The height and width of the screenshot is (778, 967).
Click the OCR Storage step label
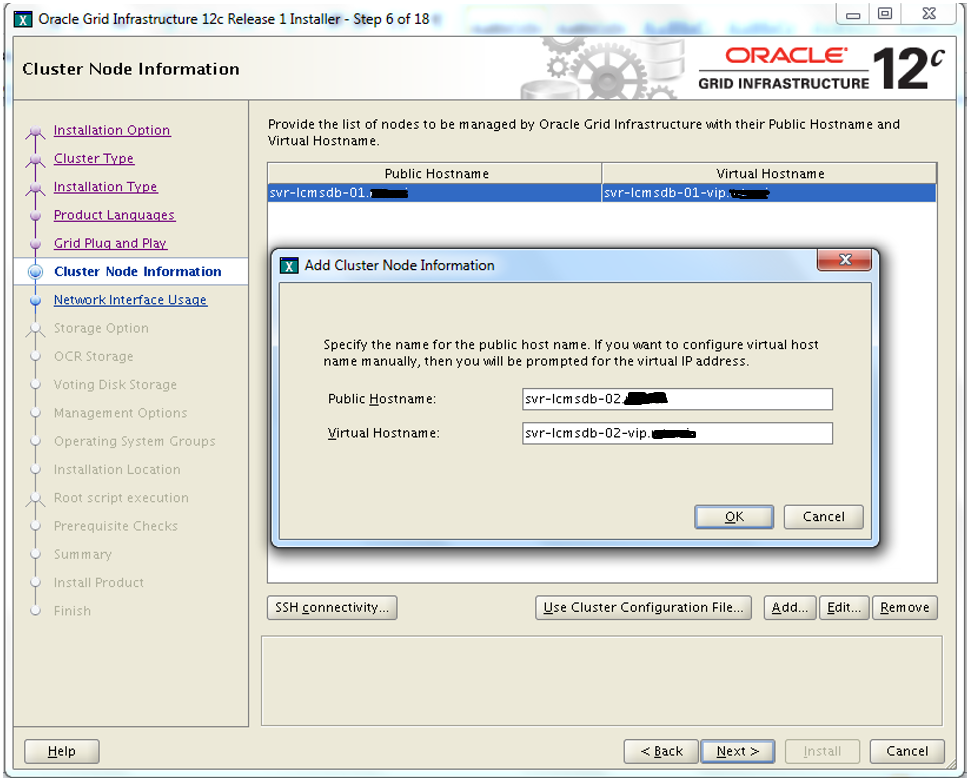click(x=93, y=356)
